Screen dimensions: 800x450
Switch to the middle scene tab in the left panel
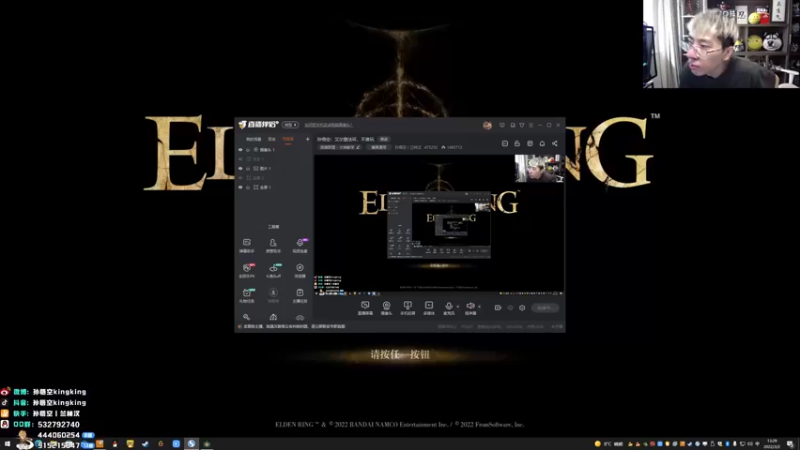271,139
